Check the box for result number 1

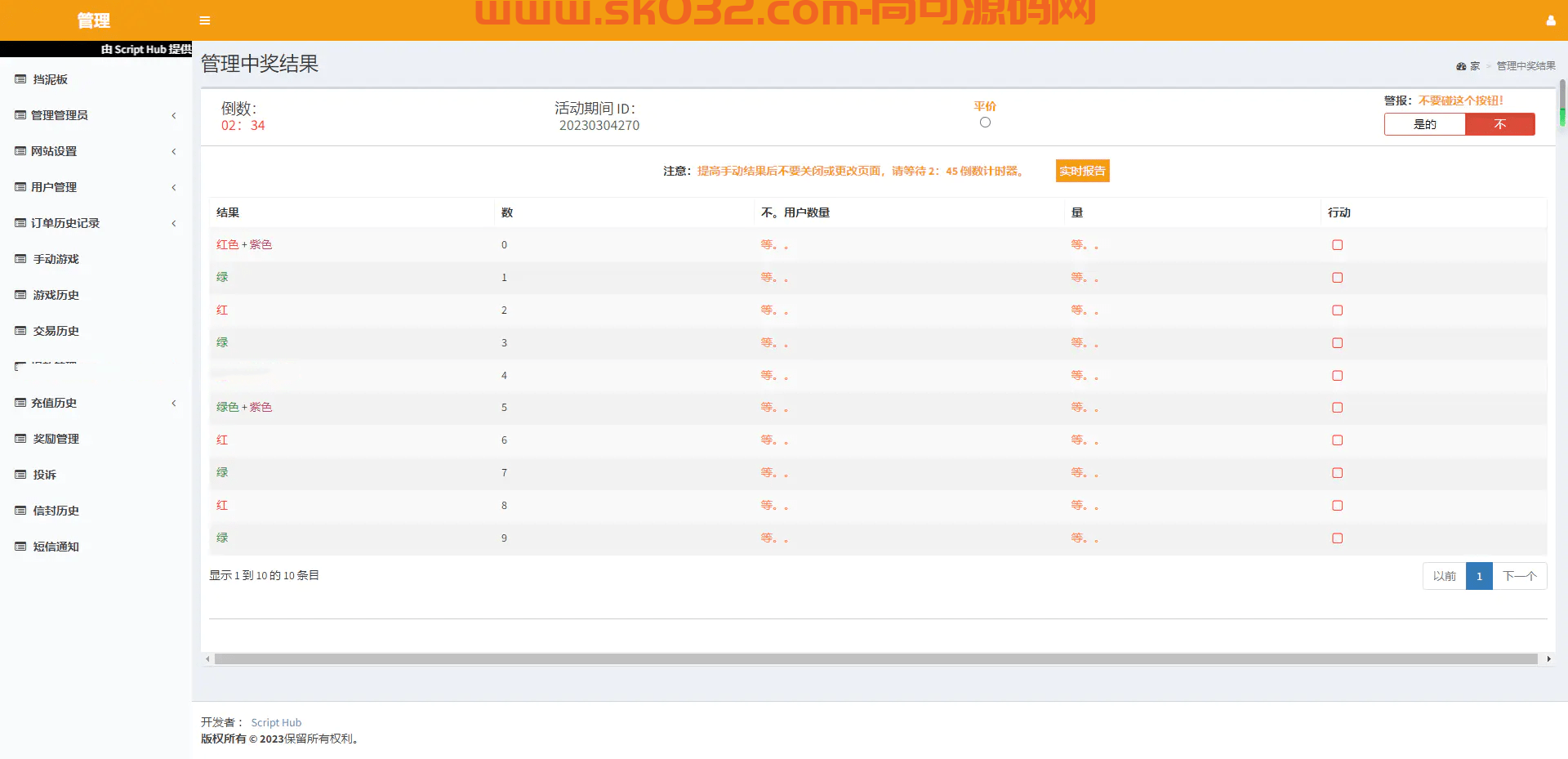[1337, 278]
